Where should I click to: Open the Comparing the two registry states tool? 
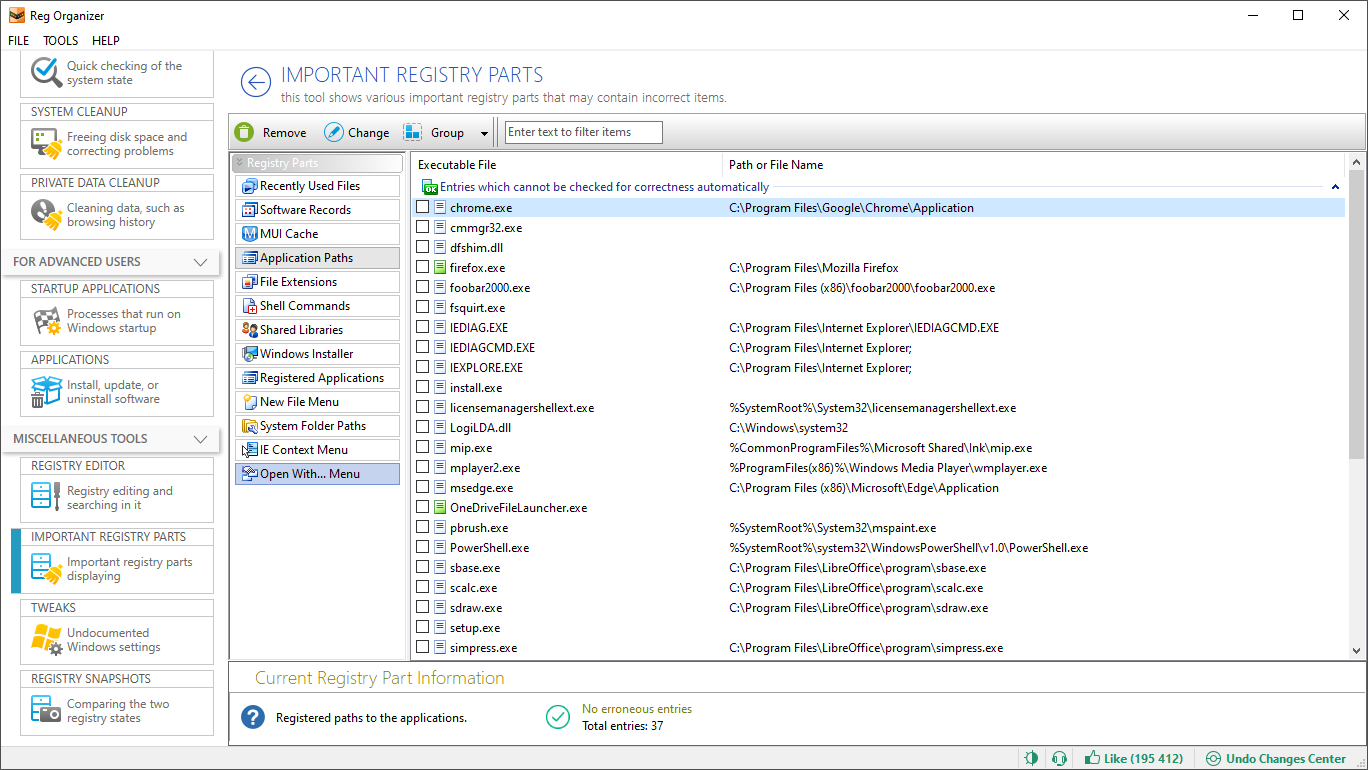pos(117,710)
